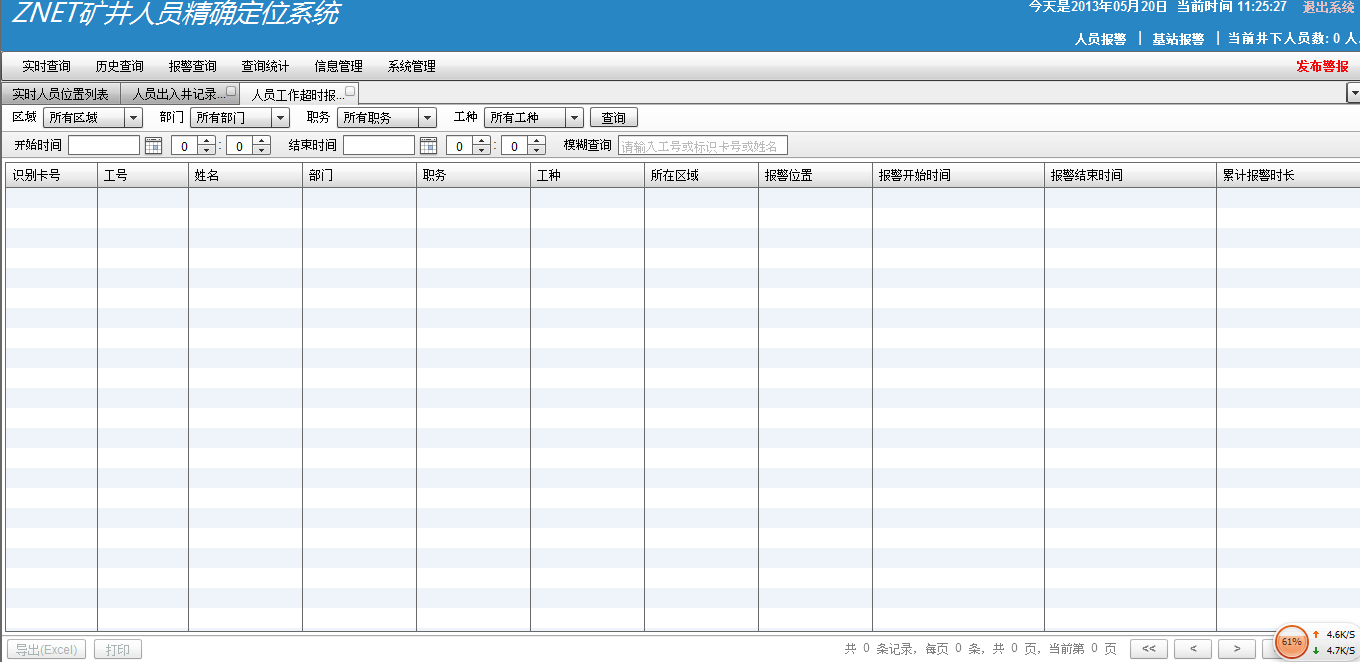Open the 职务 dropdown showing 所有职务
Viewport: 1360px width, 662px height.
428,118
